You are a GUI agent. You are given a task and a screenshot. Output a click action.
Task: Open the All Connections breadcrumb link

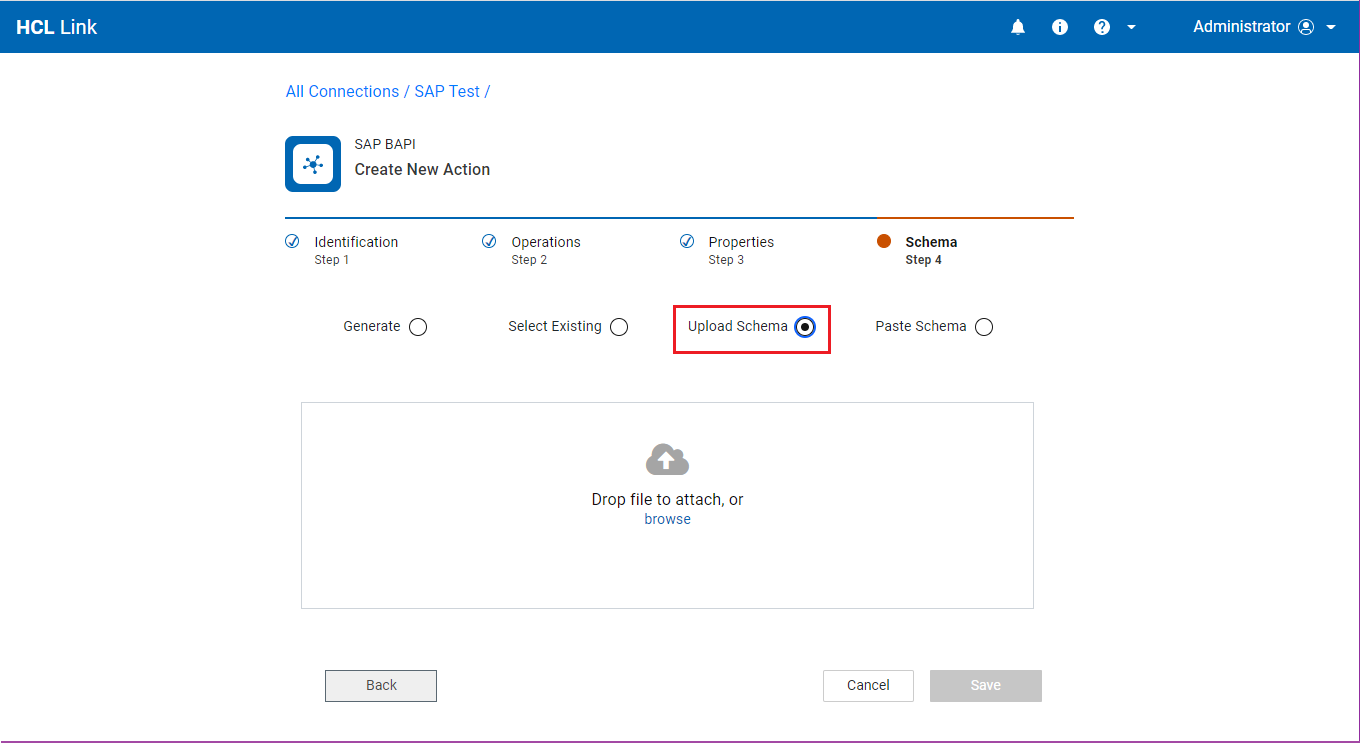tap(342, 91)
